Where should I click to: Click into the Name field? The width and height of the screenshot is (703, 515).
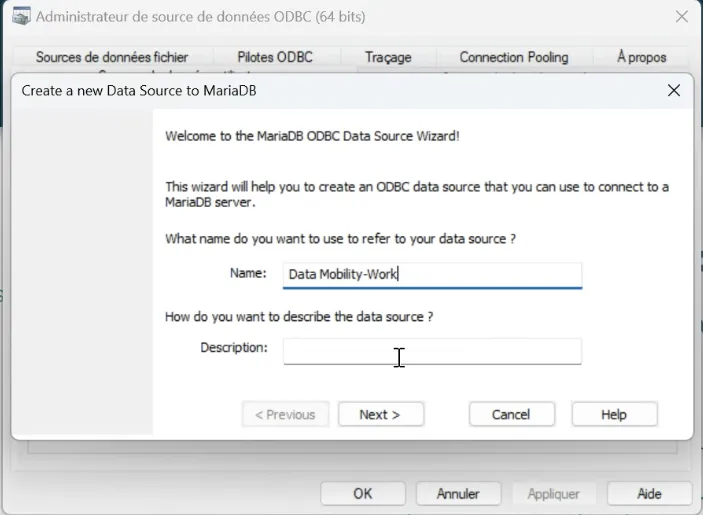pyautogui.click(x=432, y=275)
